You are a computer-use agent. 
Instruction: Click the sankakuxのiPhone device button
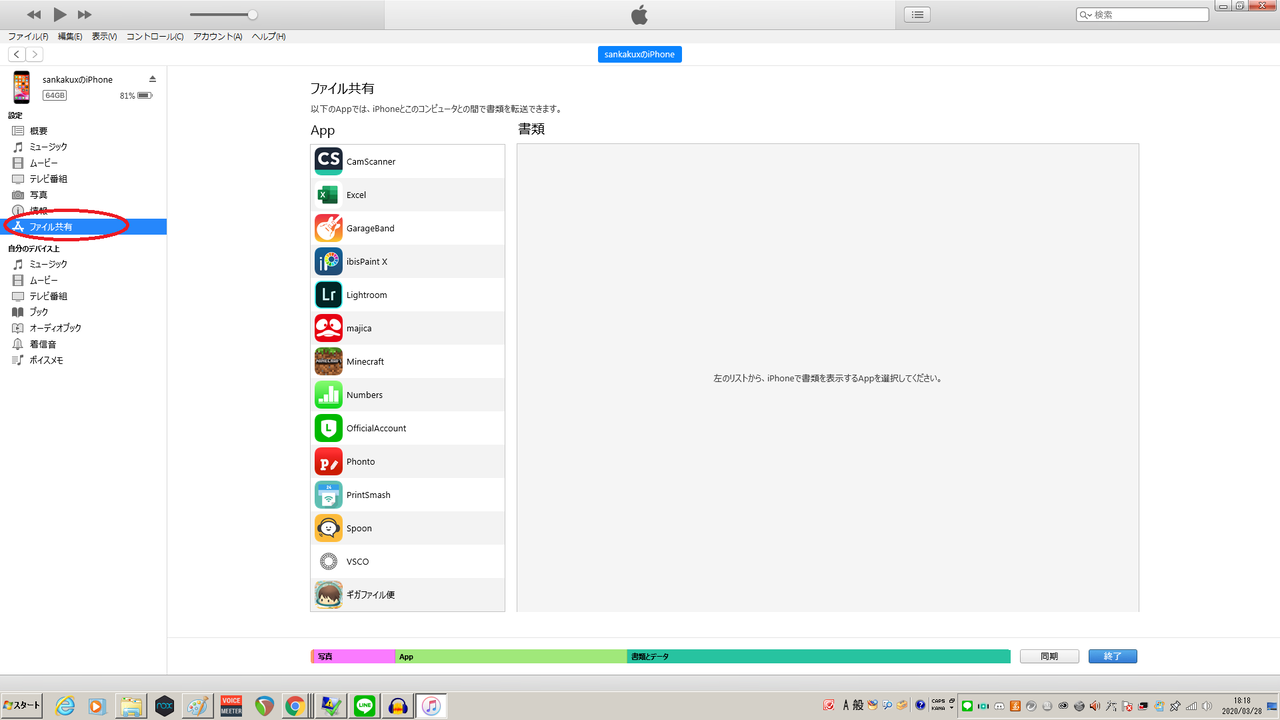pos(640,54)
